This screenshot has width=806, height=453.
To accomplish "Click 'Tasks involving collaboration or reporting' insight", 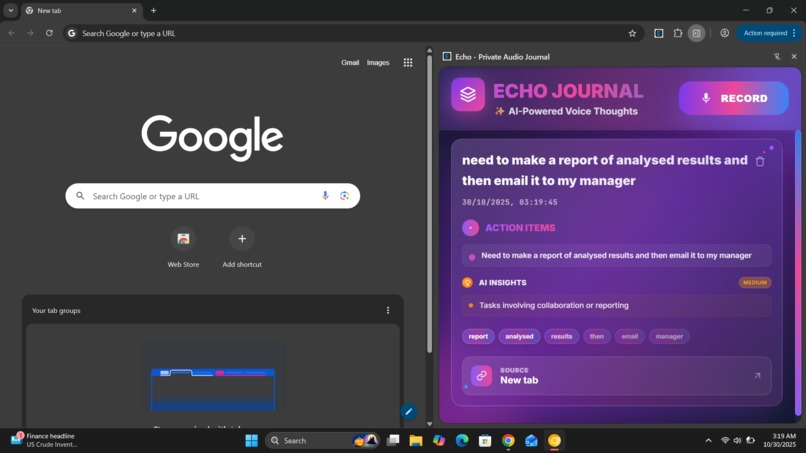I will point(616,305).
